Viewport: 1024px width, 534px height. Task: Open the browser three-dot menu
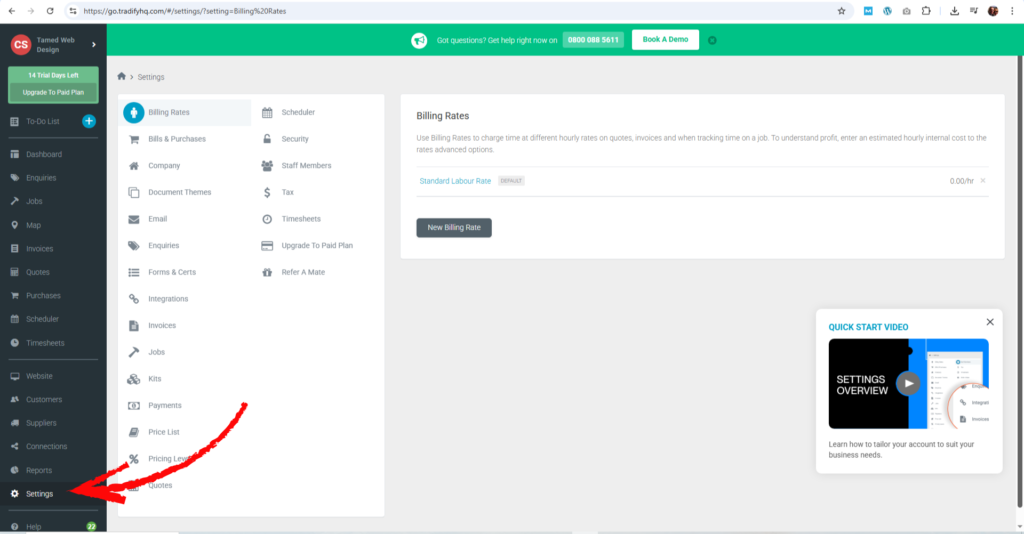tap(1012, 11)
